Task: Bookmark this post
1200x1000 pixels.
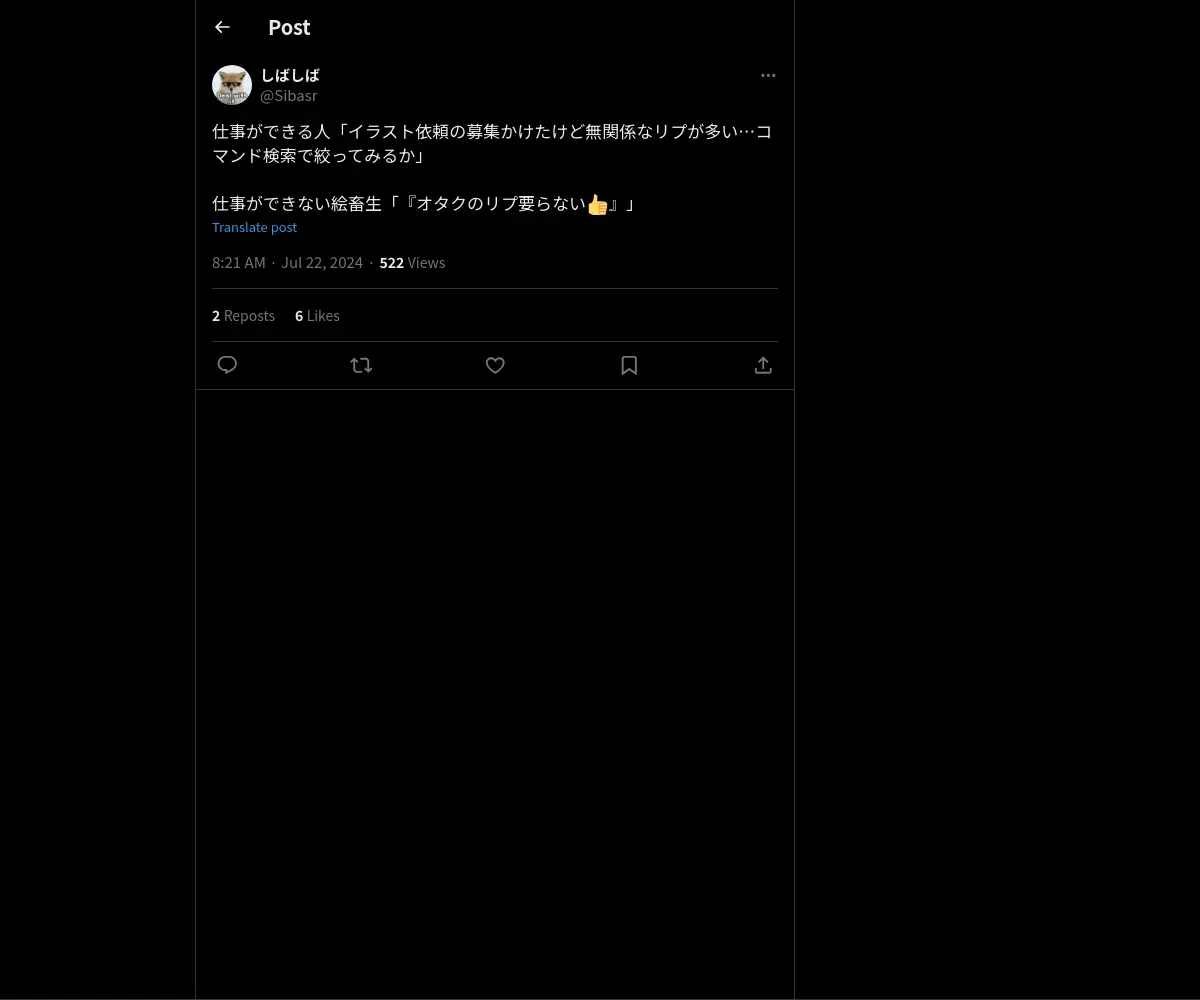Action: tap(629, 365)
